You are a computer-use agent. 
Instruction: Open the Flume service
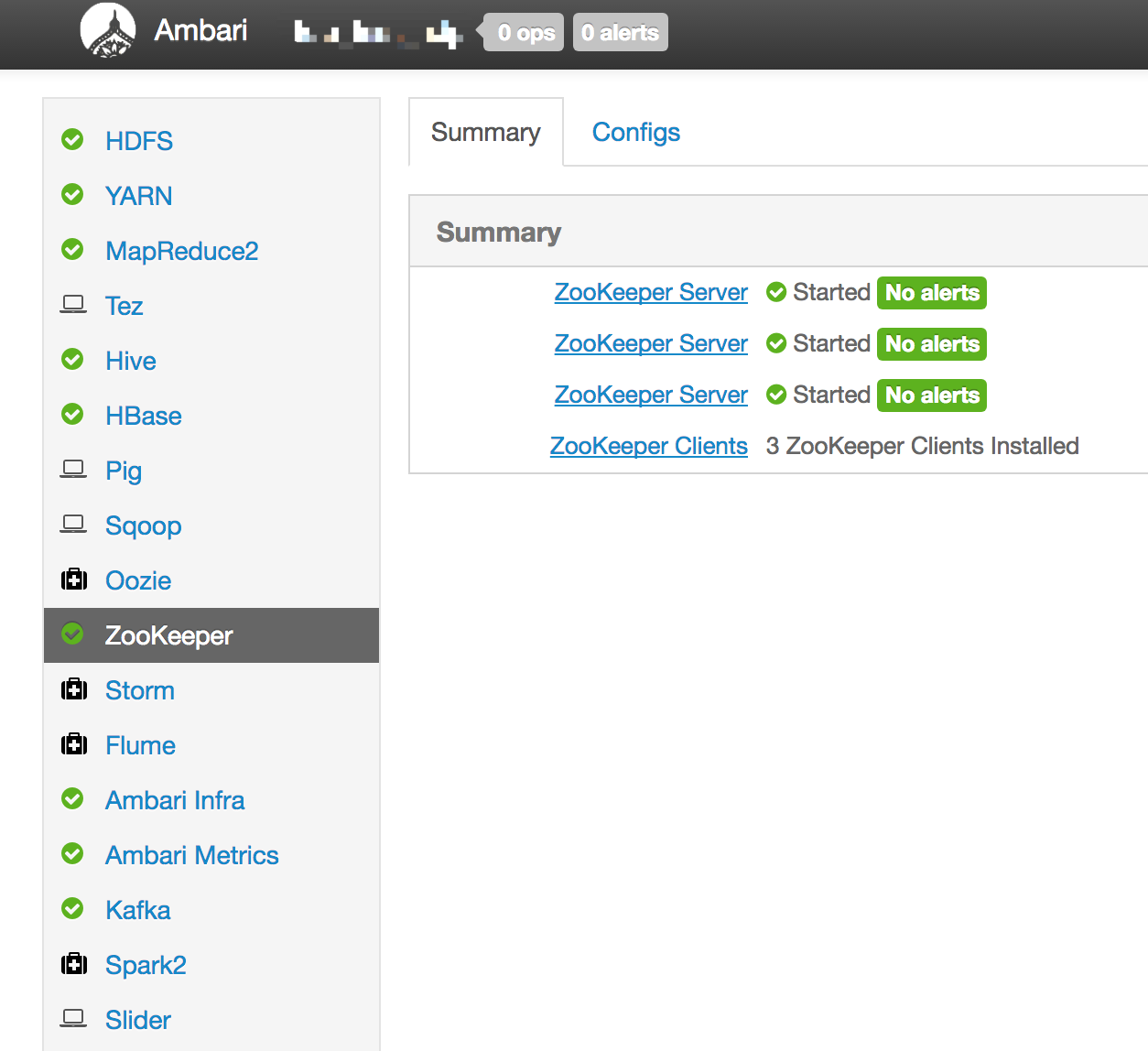tap(140, 745)
